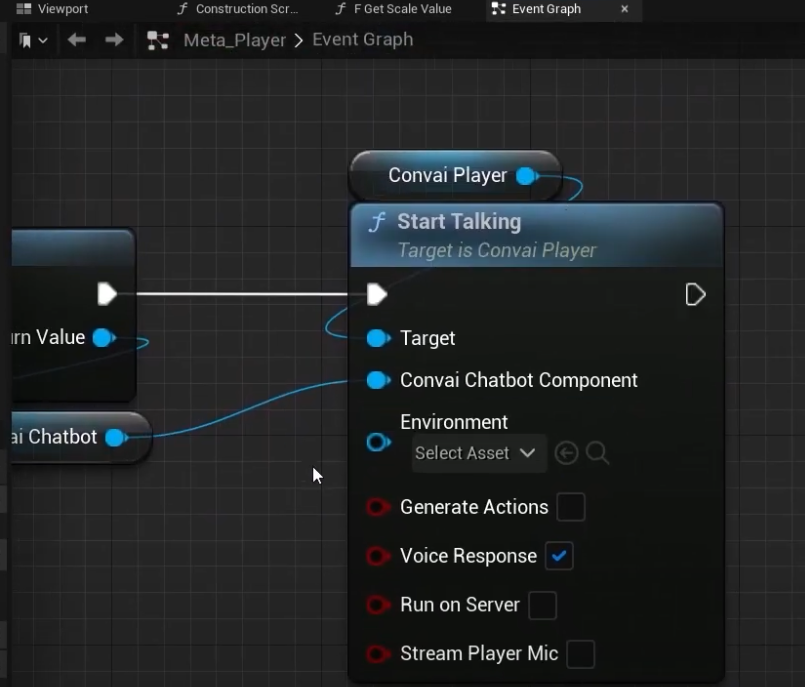Click the Viewport tab grid icon
805x687 pixels.
tap(24, 9)
